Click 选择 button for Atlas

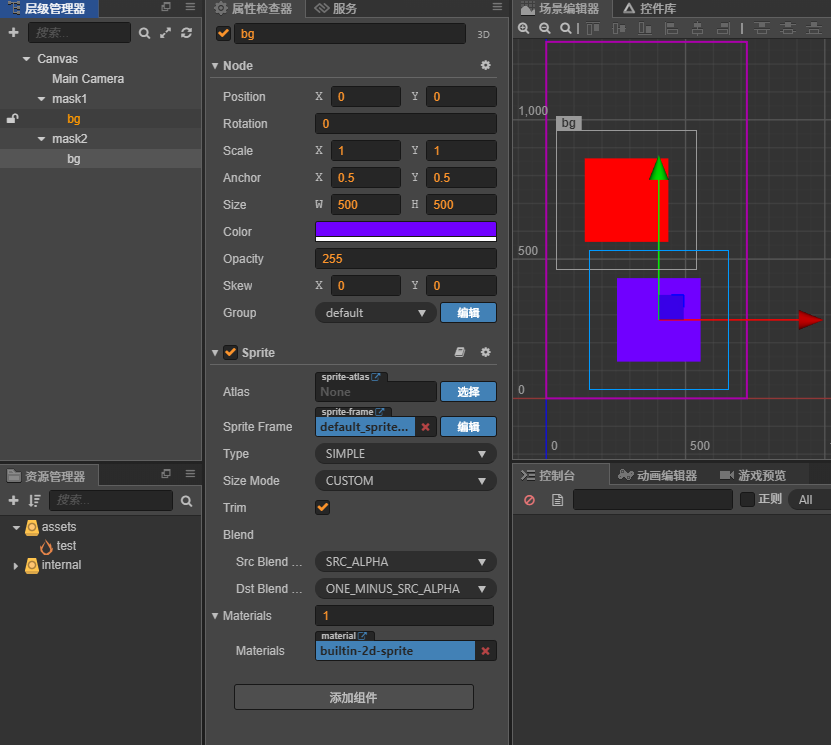[468, 392]
